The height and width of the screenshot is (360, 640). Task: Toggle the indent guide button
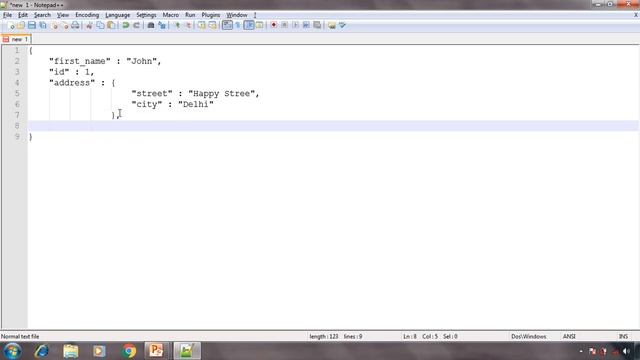tap(249, 25)
